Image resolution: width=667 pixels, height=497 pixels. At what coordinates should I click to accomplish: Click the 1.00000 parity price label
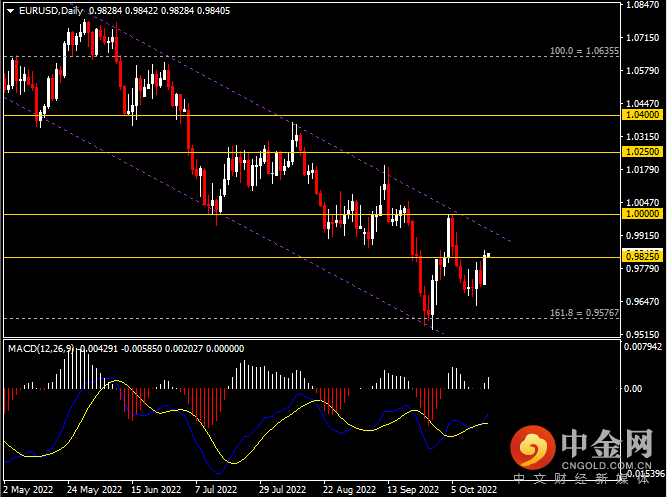[x=642, y=214]
